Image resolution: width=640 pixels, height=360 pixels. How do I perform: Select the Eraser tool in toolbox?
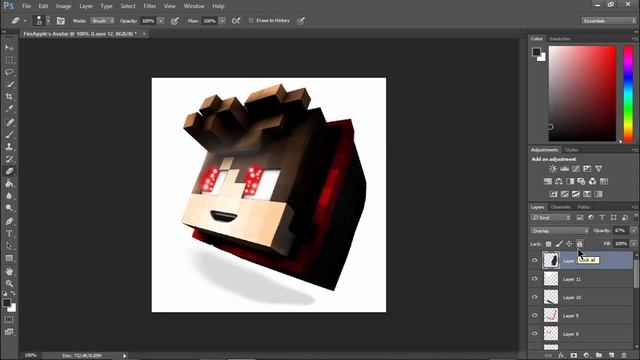coord(9,171)
